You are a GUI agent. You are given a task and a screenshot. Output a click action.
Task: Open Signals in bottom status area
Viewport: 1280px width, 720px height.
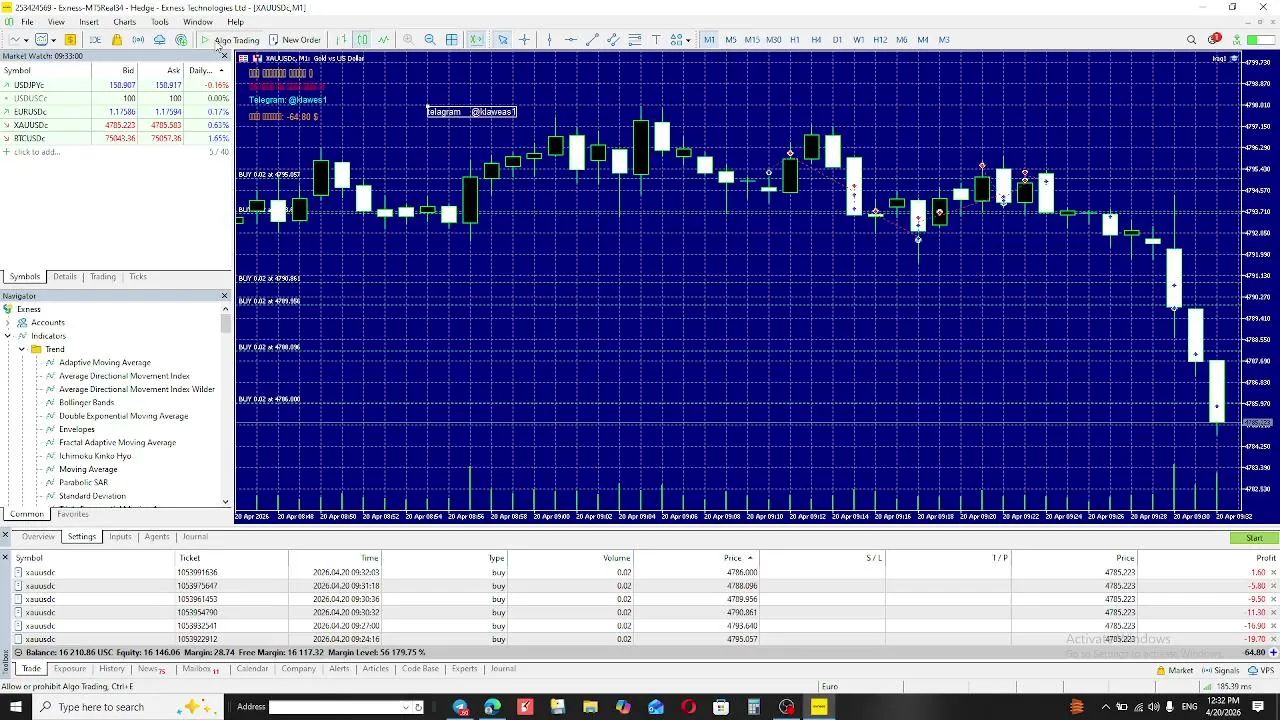coord(1221,670)
